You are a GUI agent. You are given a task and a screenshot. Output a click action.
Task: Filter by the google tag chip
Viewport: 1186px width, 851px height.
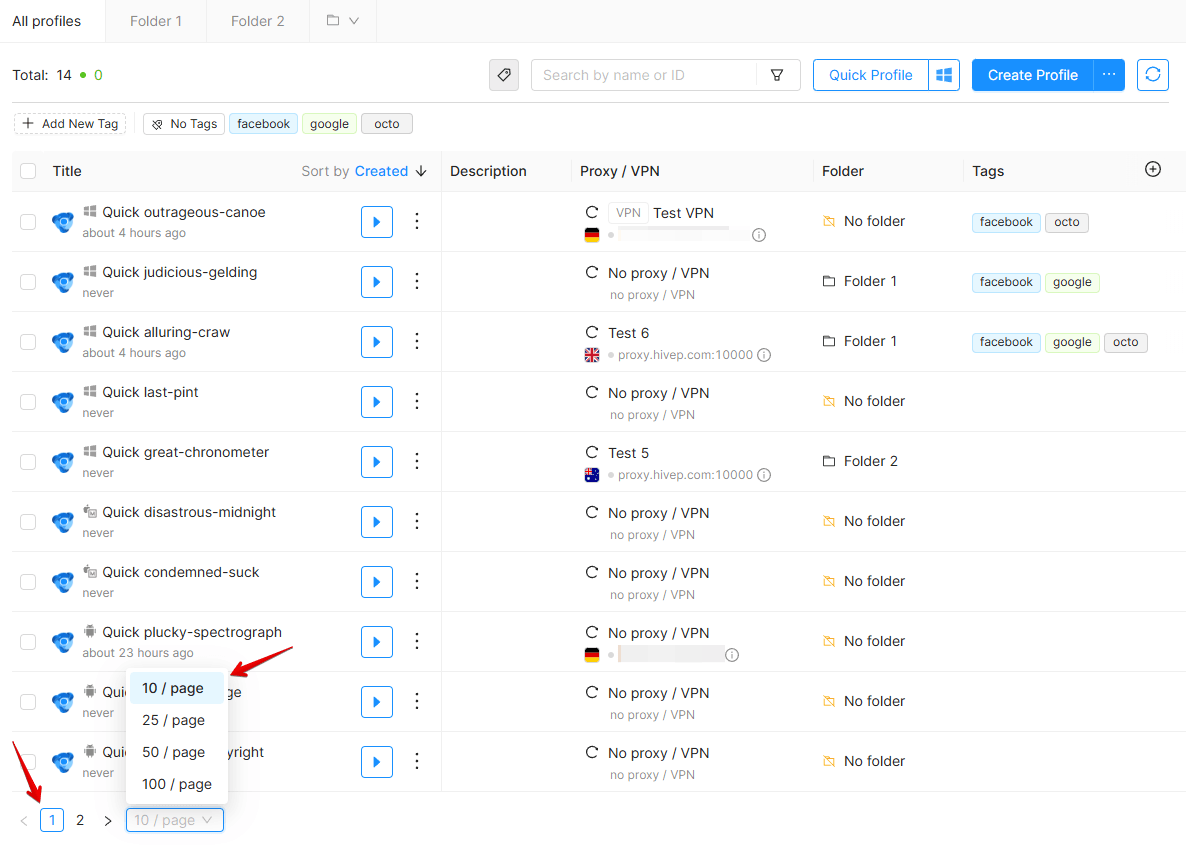329,123
